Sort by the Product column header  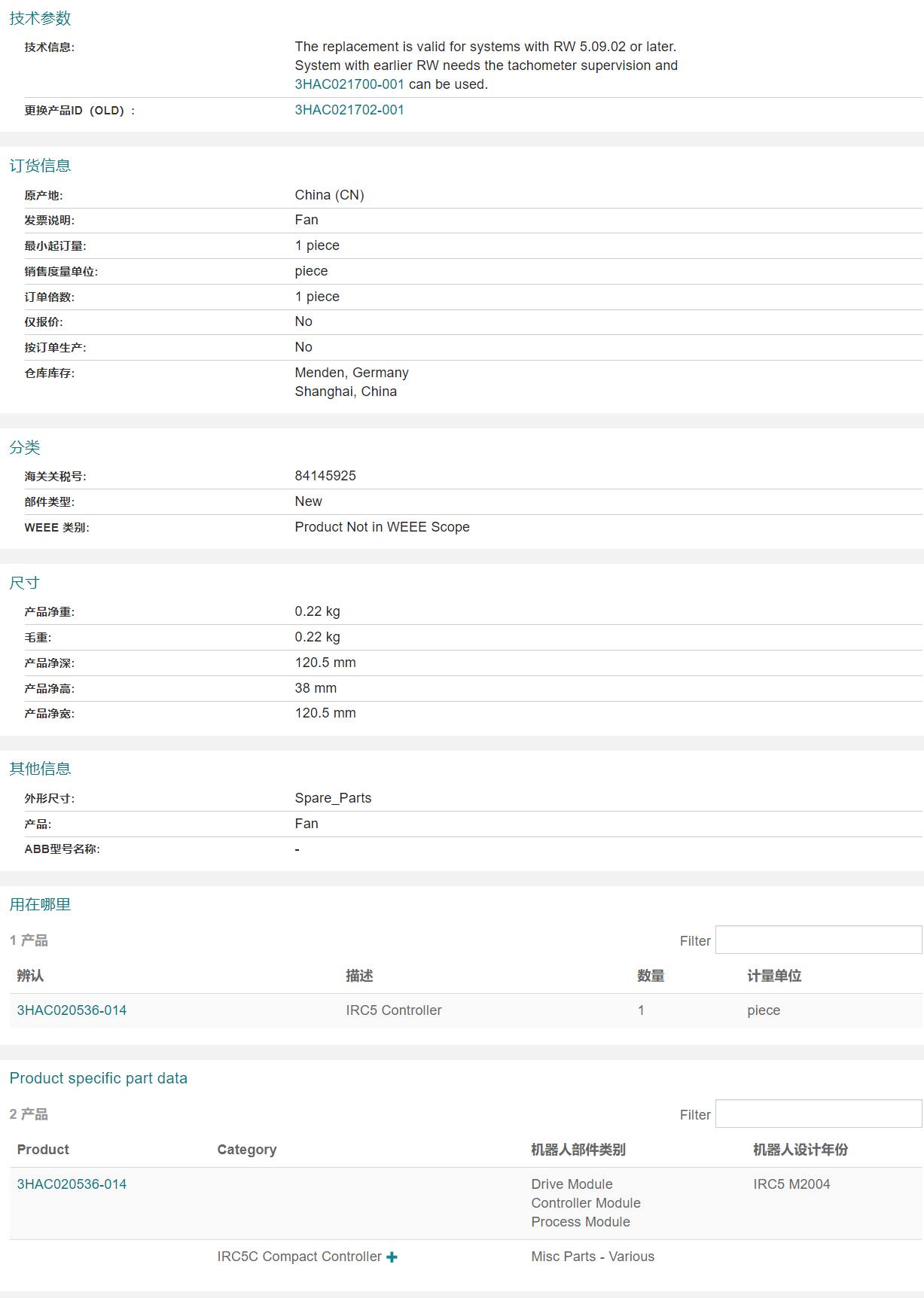tap(43, 1150)
